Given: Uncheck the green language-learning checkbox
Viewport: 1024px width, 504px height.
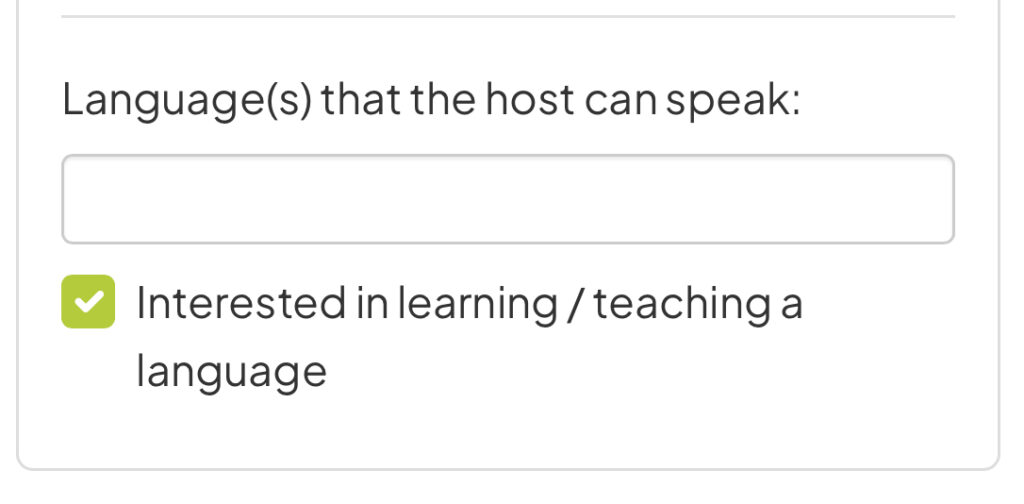Looking at the screenshot, I should pyautogui.click(x=88, y=302).
